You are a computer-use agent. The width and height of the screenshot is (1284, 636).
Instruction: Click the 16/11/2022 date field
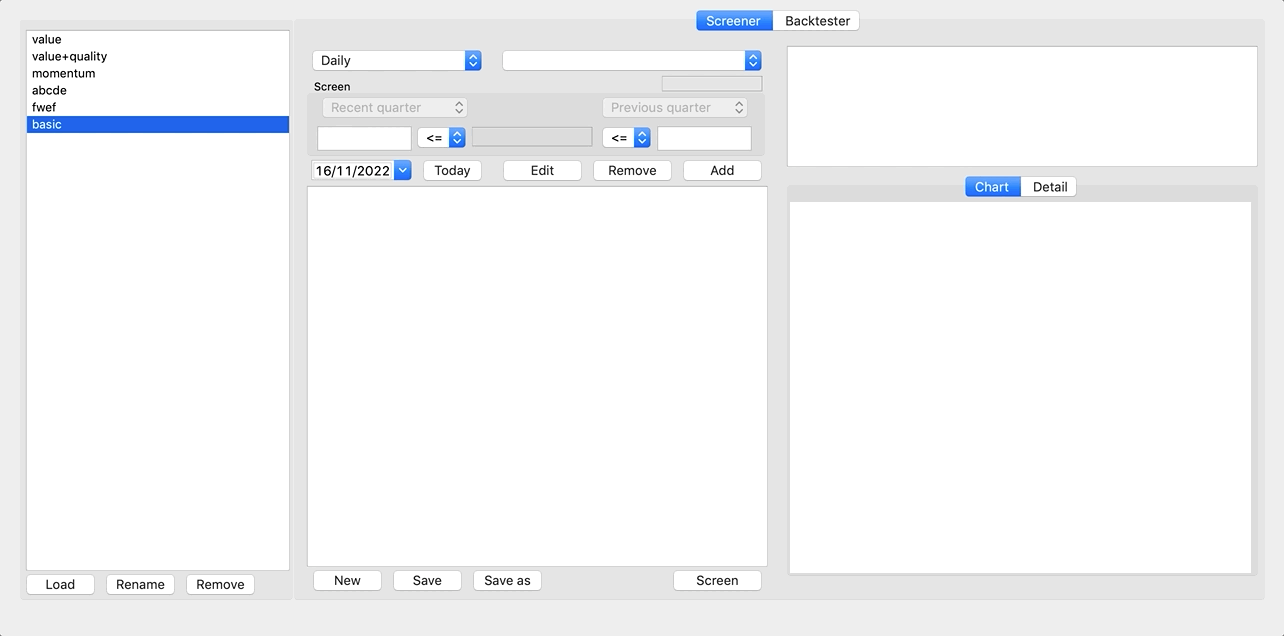[353, 171]
